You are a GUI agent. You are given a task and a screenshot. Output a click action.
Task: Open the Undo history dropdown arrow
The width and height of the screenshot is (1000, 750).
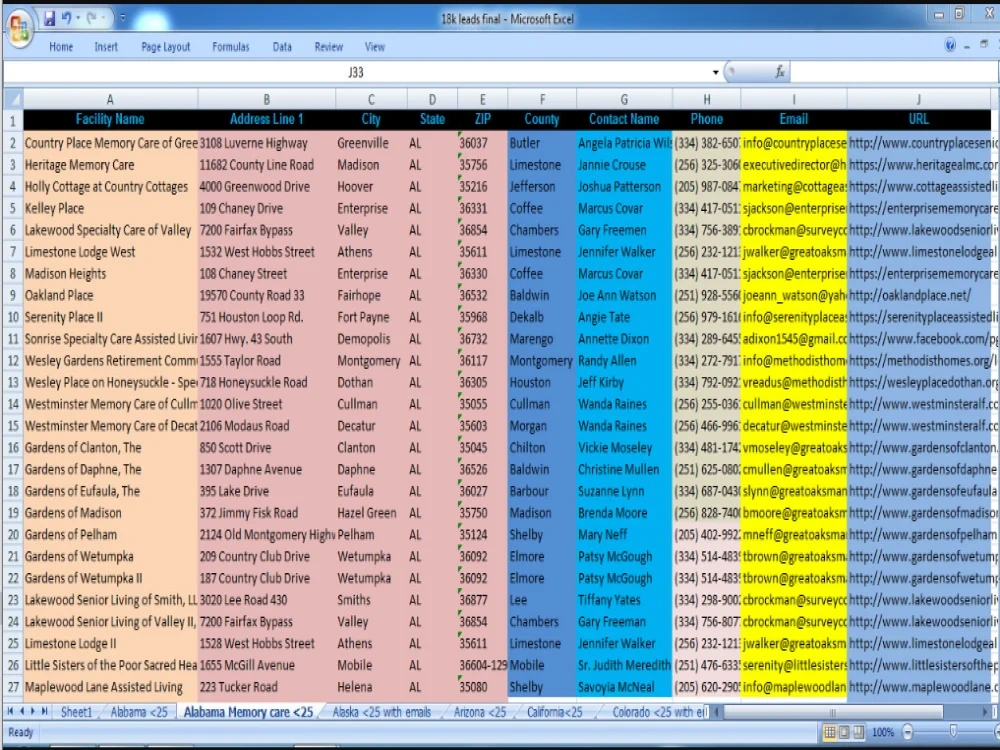tap(78, 18)
